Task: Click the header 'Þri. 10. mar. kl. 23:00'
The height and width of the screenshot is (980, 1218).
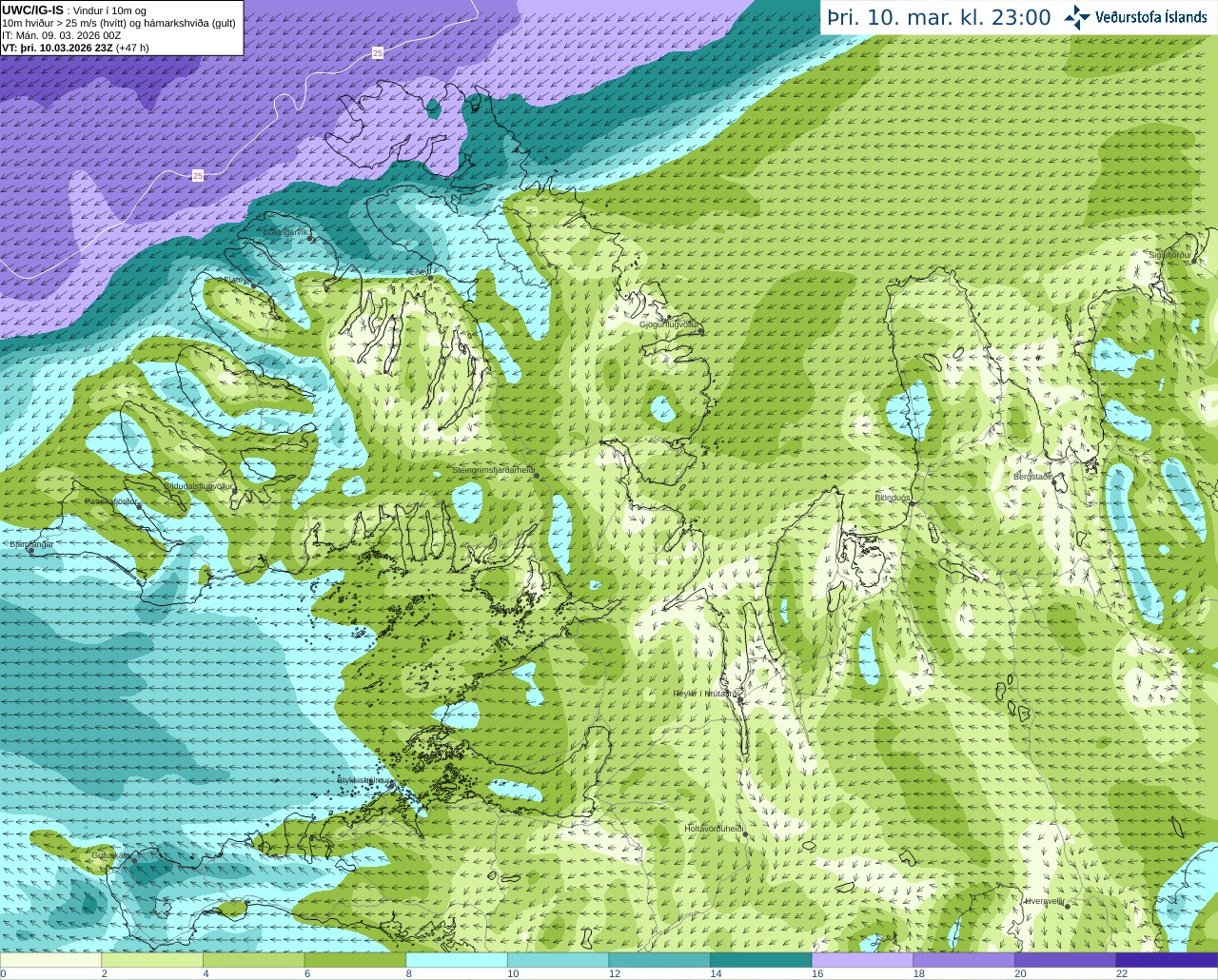Action: pyautogui.click(x=938, y=17)
